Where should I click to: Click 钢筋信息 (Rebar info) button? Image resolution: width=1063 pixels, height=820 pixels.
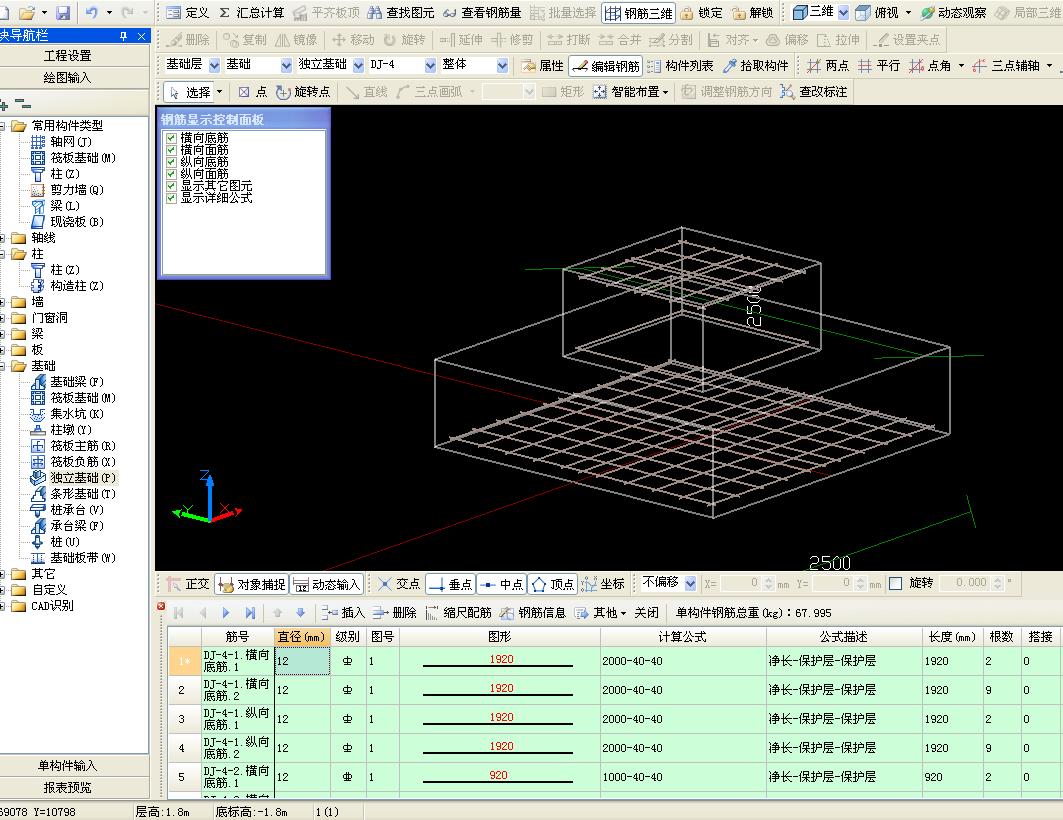point(534,613)
